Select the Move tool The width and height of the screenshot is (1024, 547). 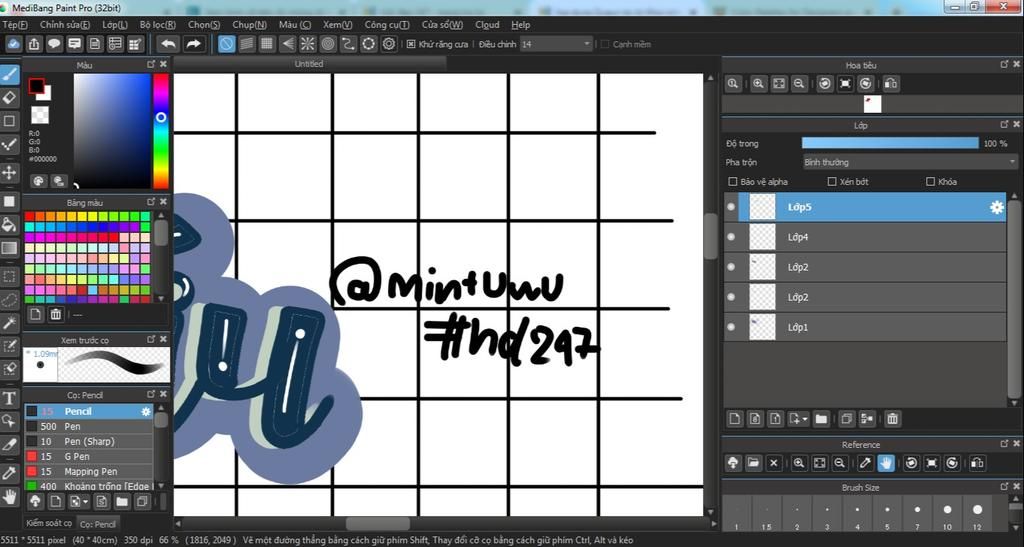click(9, 172)
